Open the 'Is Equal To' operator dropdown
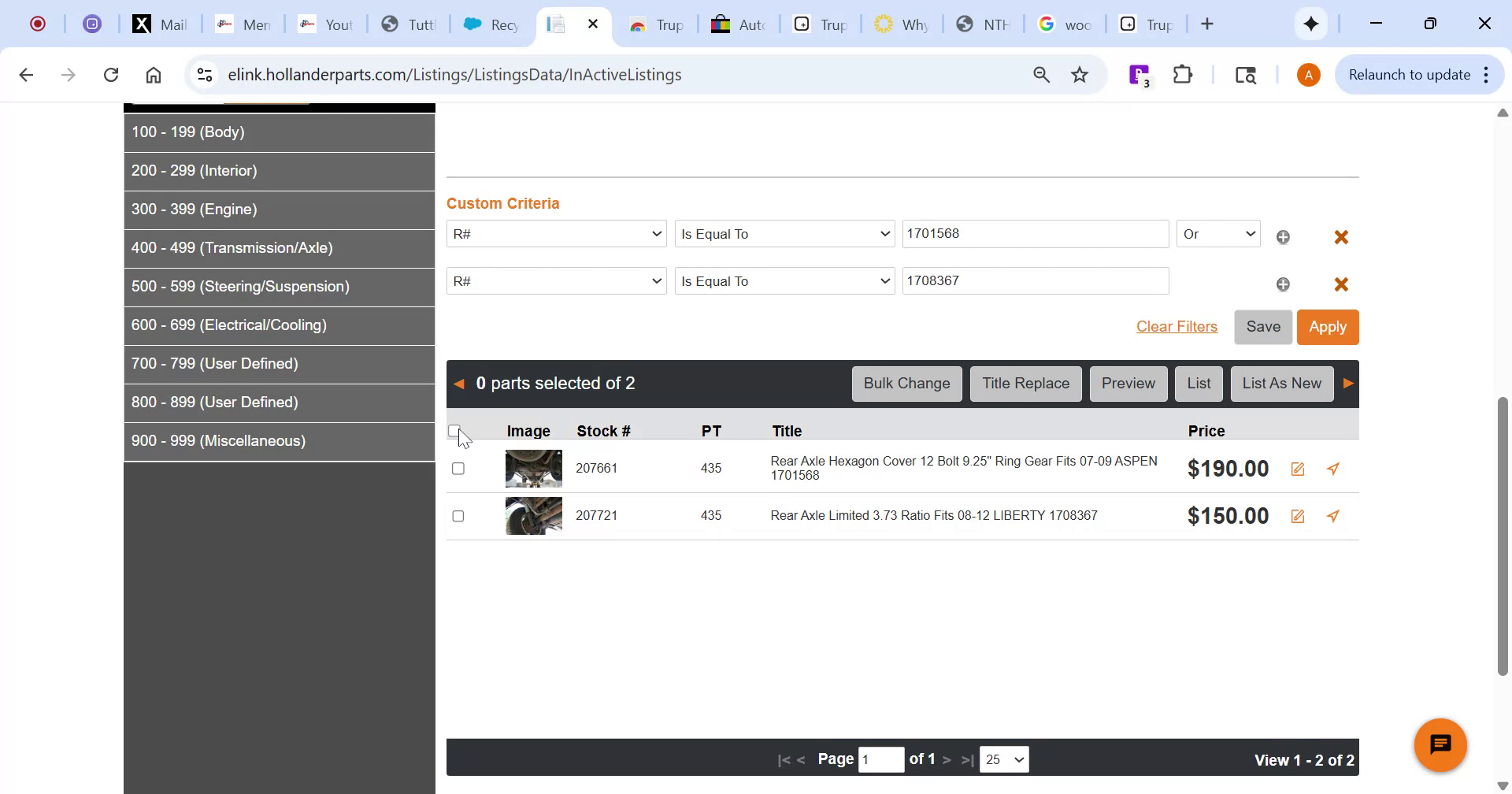 (x=784, y=233)
